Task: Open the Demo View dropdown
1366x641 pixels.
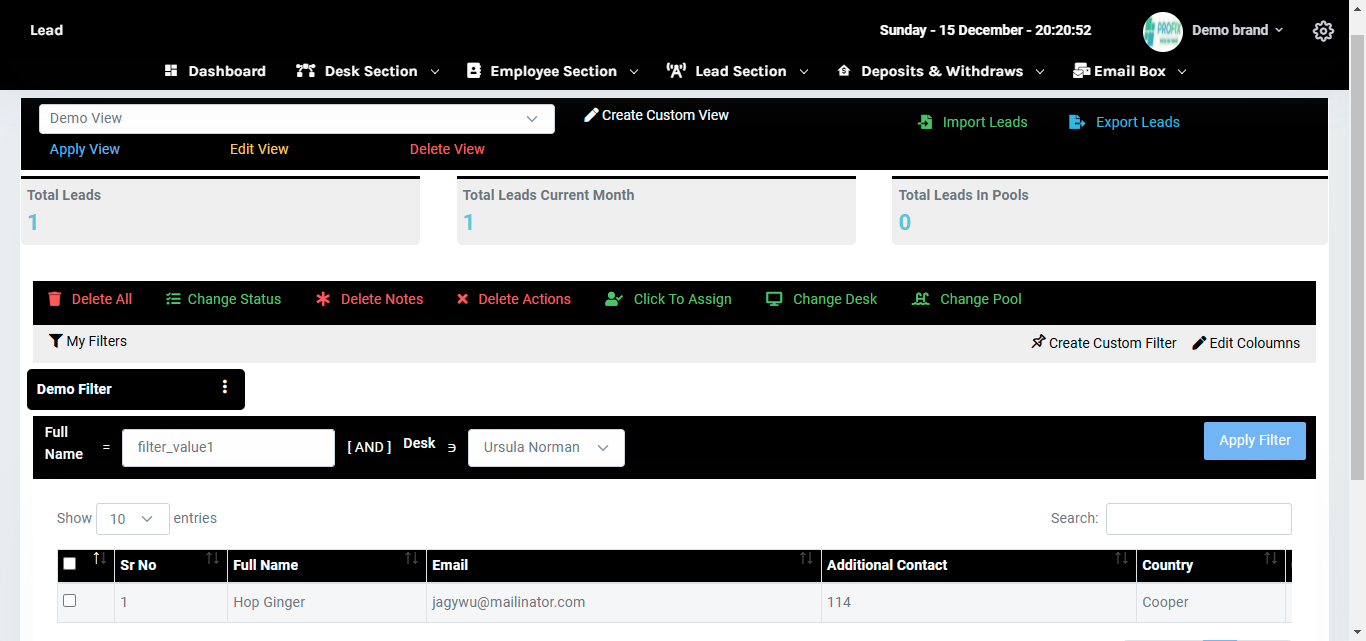Action: click(x=296, y=119)
